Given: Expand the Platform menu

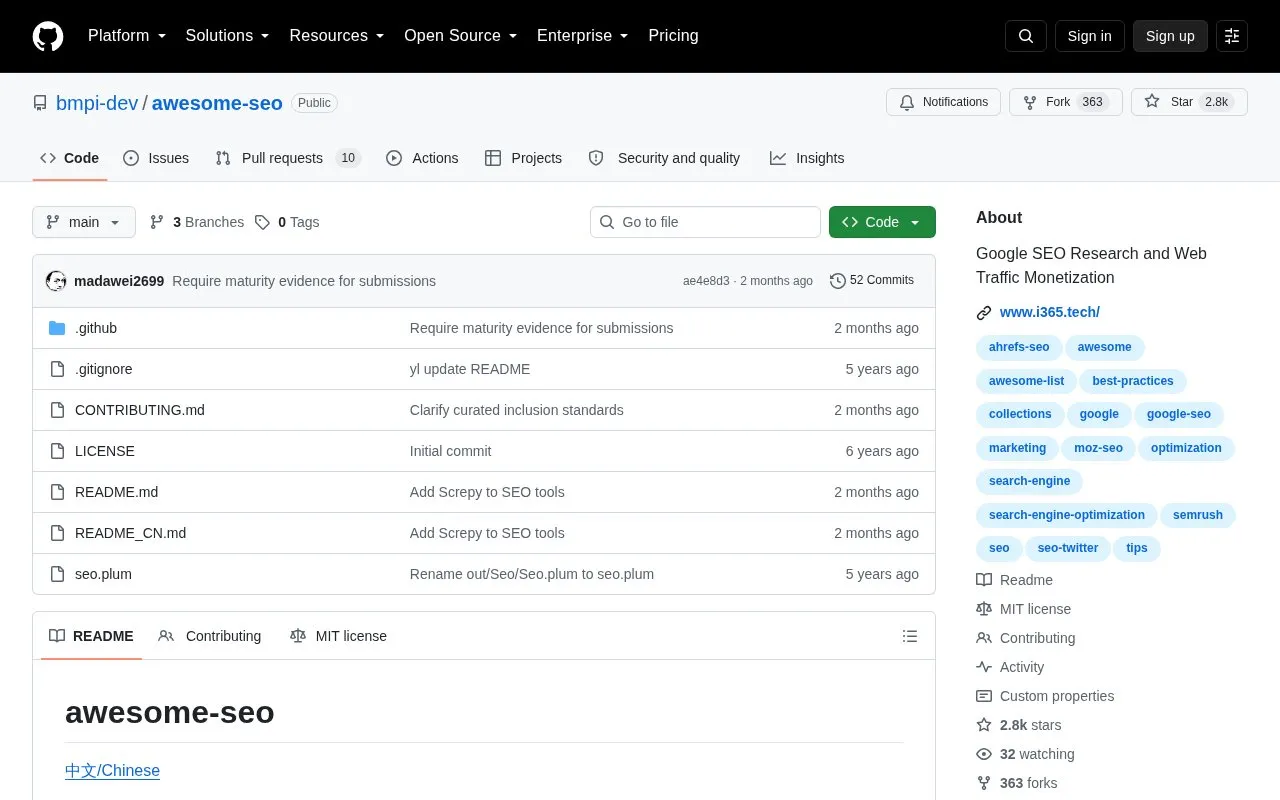Looking at the screenshot, I should coord(127,36).
